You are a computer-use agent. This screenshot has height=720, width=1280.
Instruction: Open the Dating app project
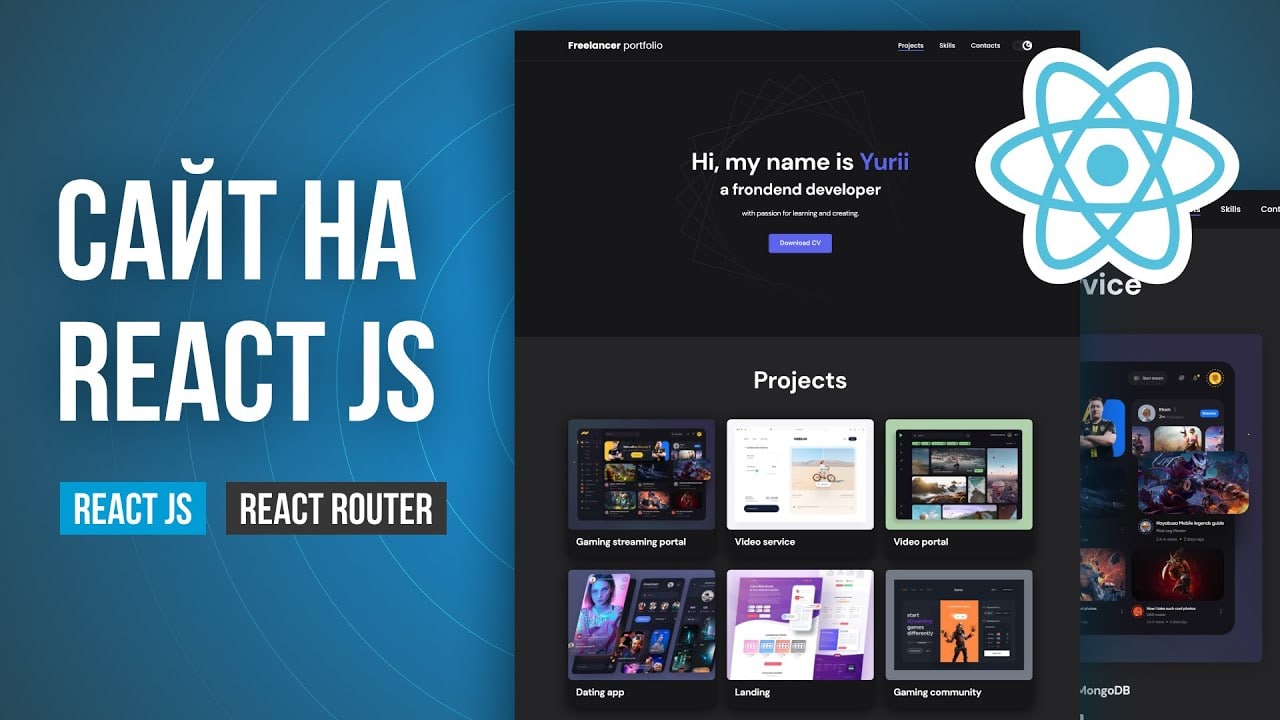pyautogui.click(x=641, y=625)
